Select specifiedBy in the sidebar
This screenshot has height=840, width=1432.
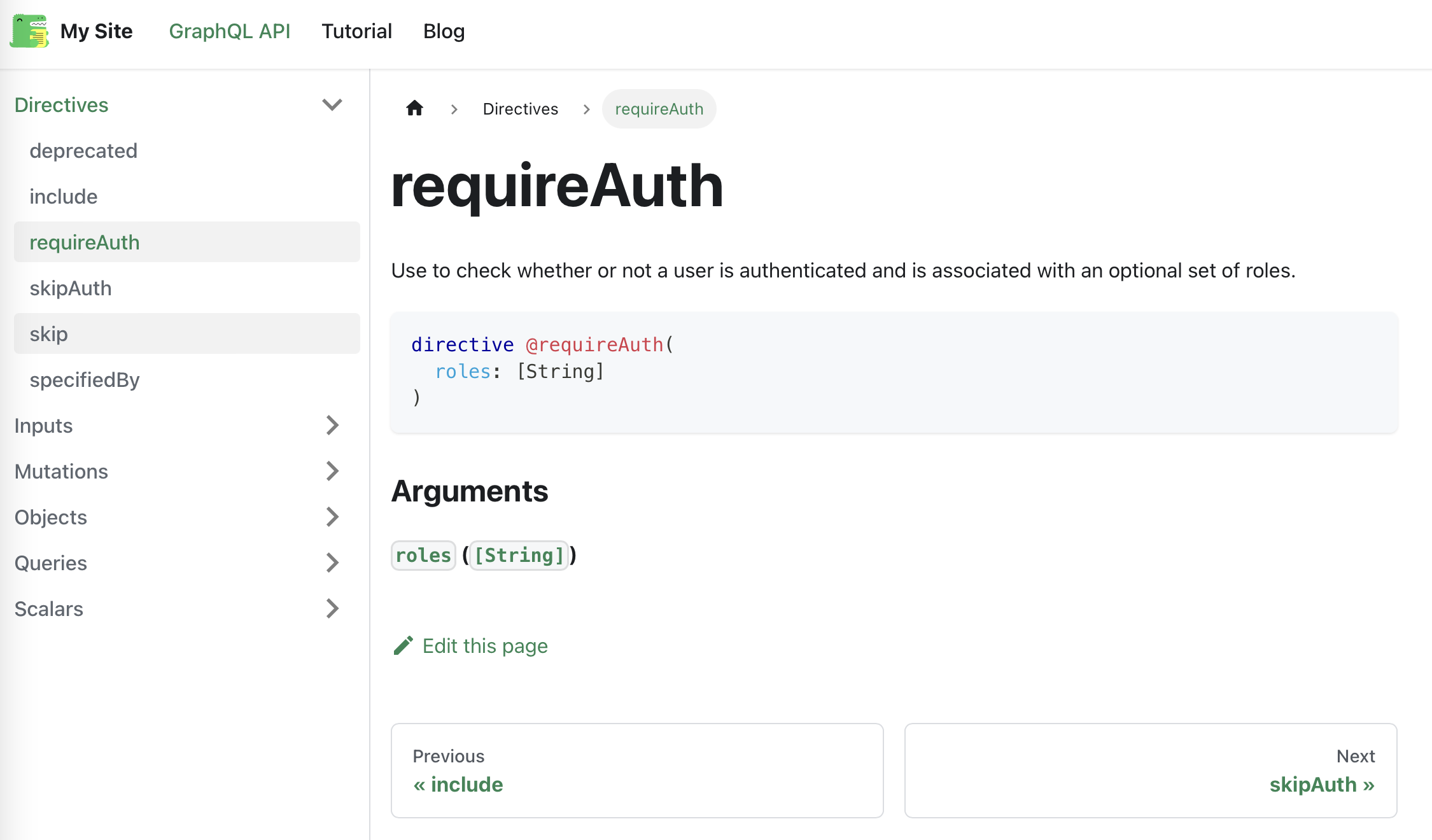(85, 379)
